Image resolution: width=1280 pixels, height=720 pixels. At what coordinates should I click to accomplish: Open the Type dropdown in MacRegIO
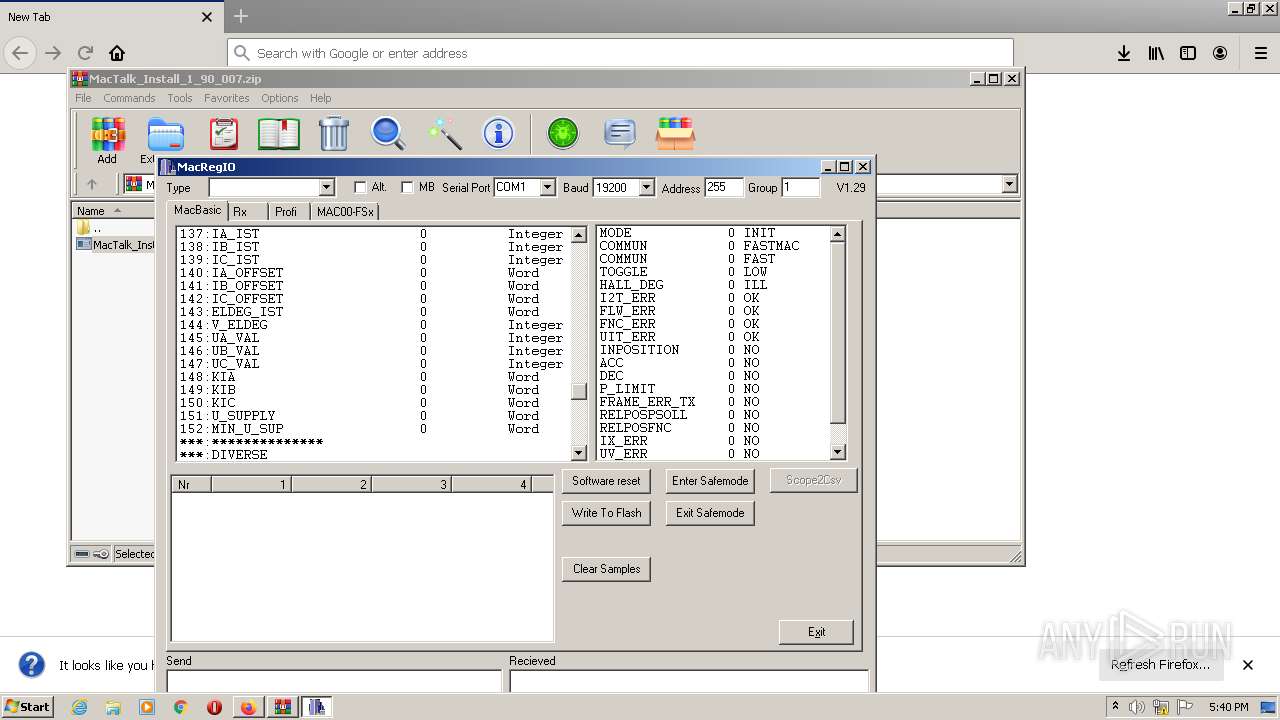326,187
